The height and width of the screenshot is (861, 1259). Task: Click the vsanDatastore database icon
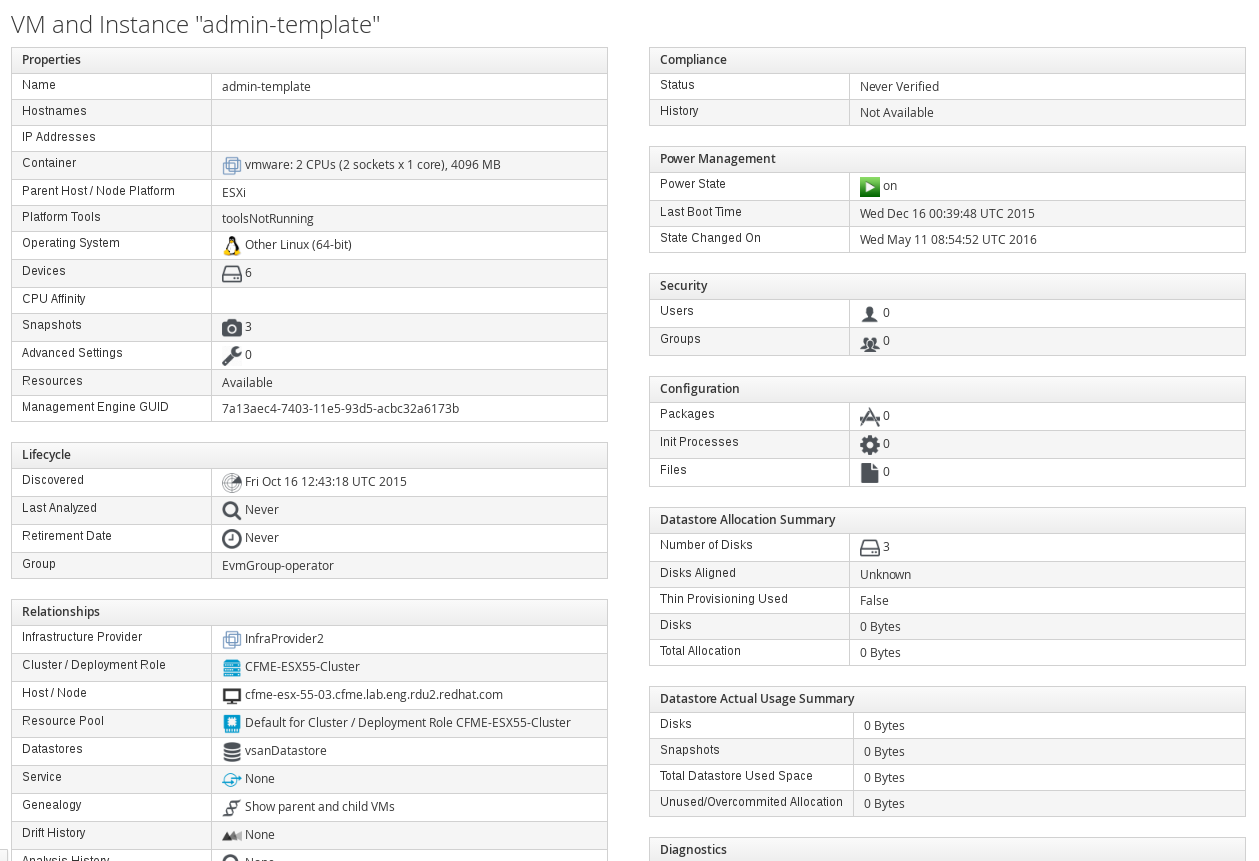[232, 751]
